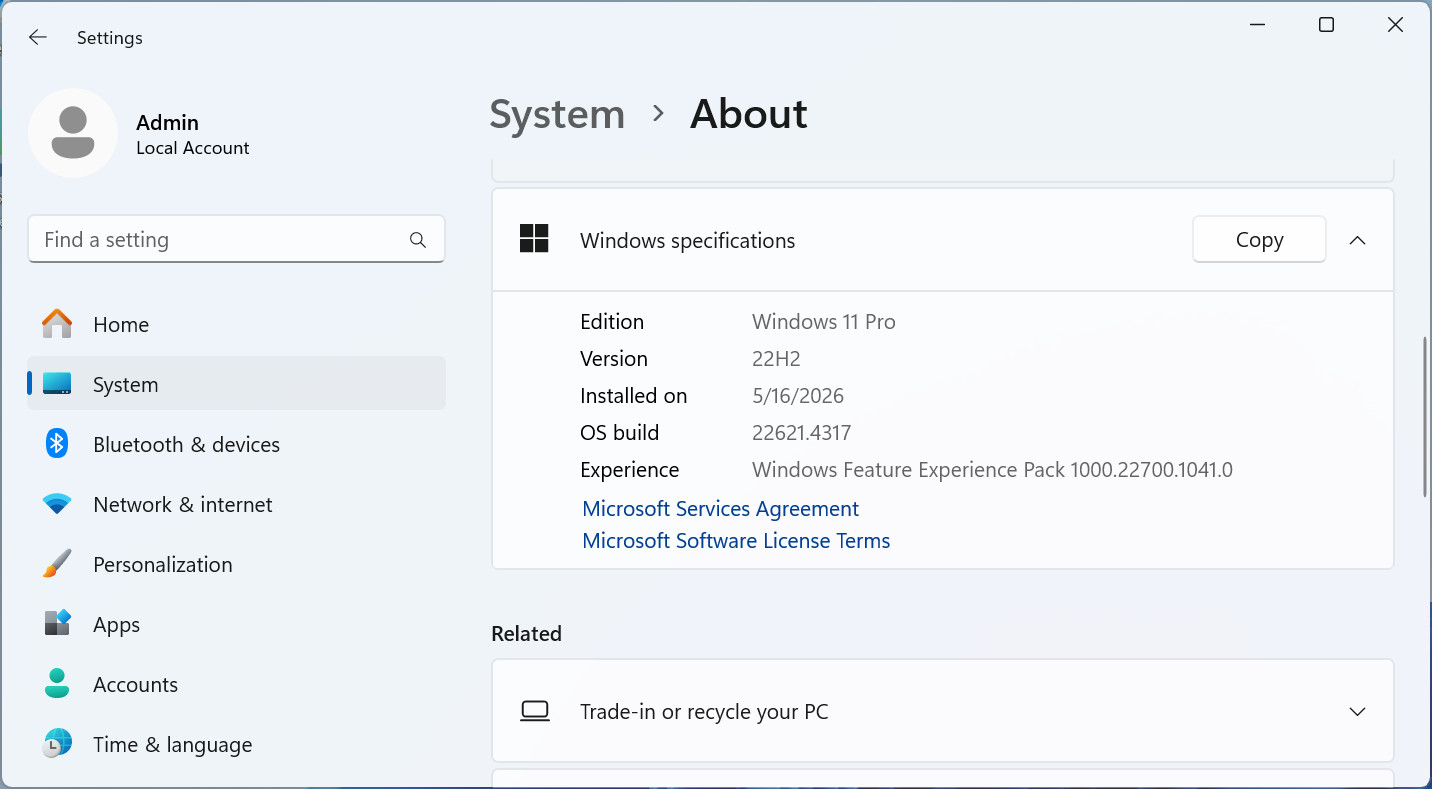
Task: Click the Find a setting field
Action: point(236,240)
